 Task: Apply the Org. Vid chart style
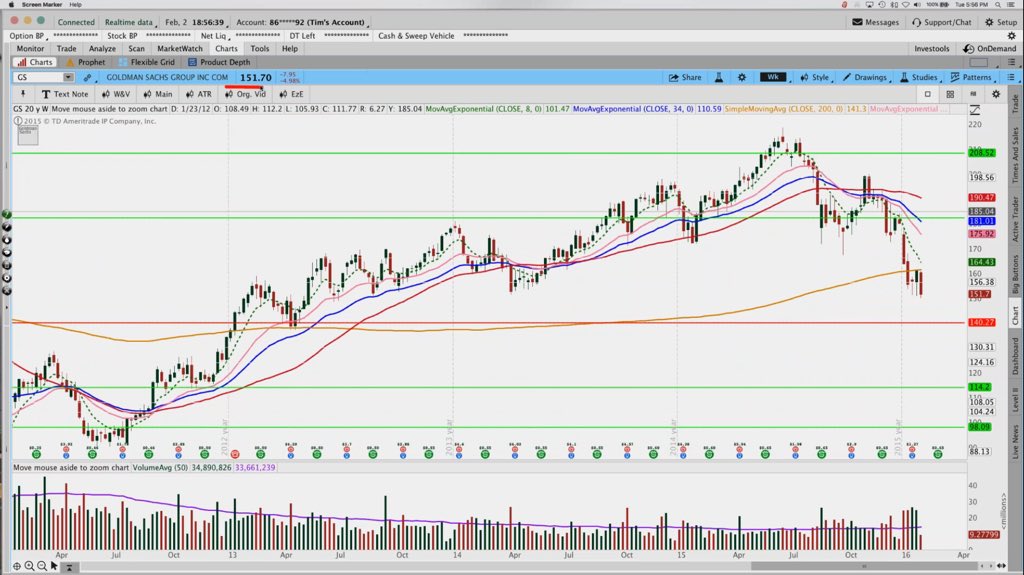coord(246,94)
